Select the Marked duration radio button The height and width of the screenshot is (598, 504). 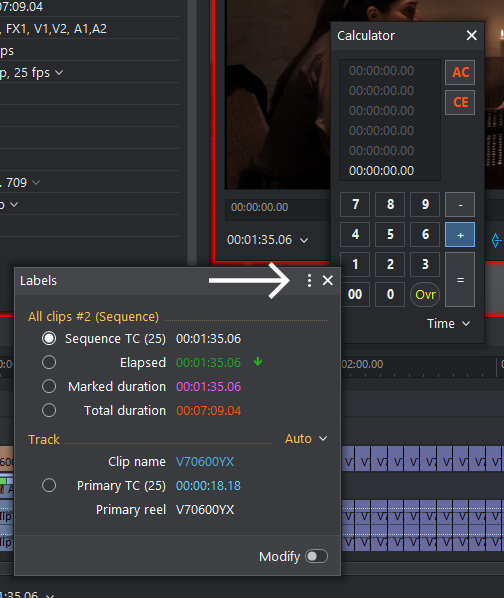tap(49, 386)
